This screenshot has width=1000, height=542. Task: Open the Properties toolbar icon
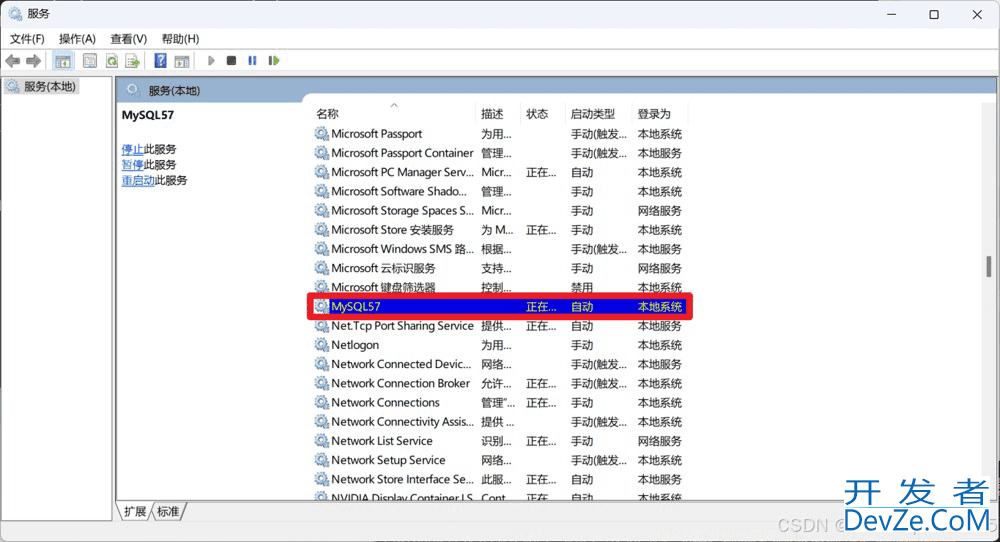coord(90,61)
